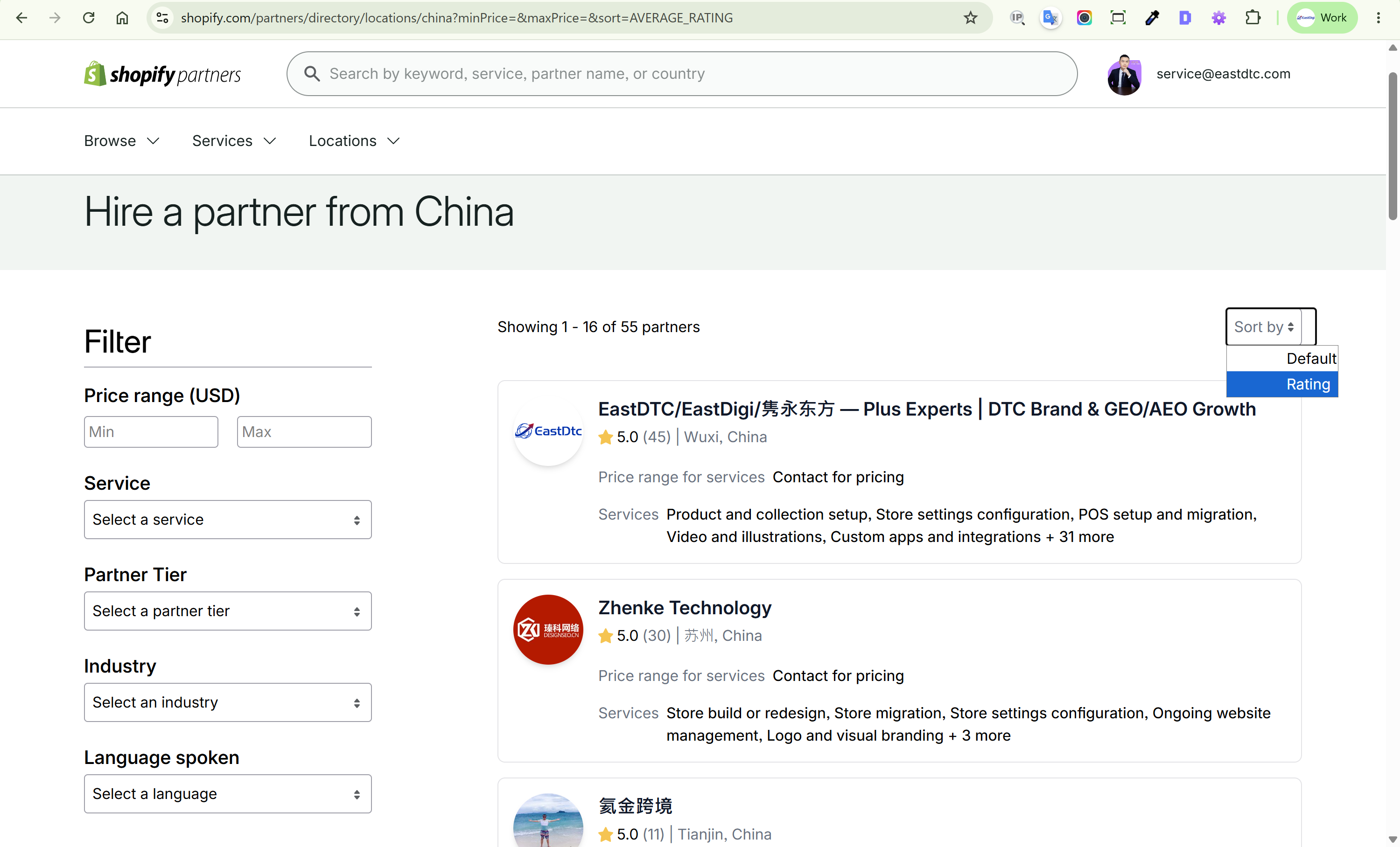Image resolution: width=1400 pixels, height=847 pixels.
Task: Open the purple gear extension
Action: coord(1219,18)
